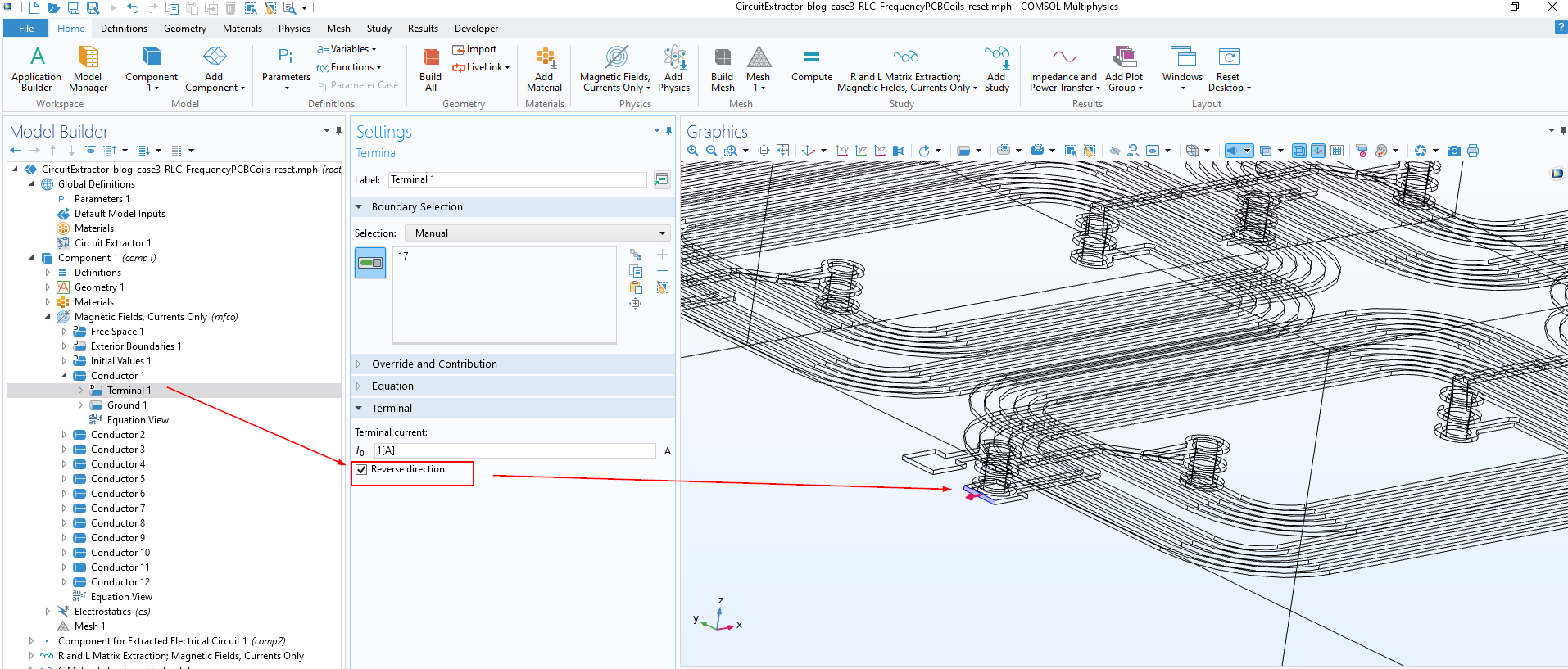Uncheck the Reverse direction checkbox

coord(361,470)
